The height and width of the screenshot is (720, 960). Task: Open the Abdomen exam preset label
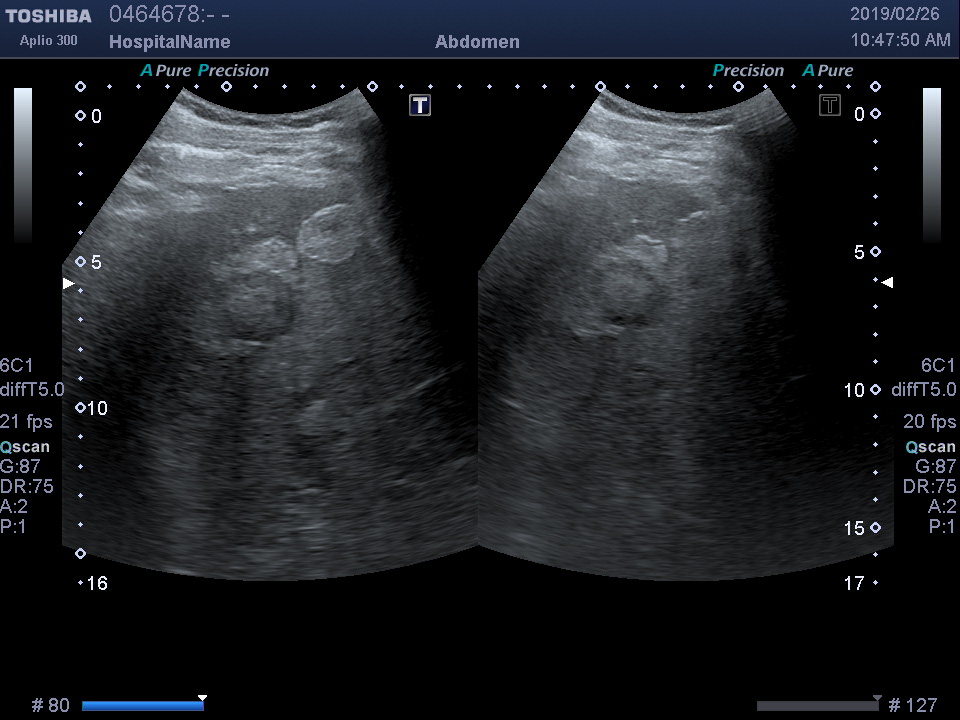click(x=477, y=42)
